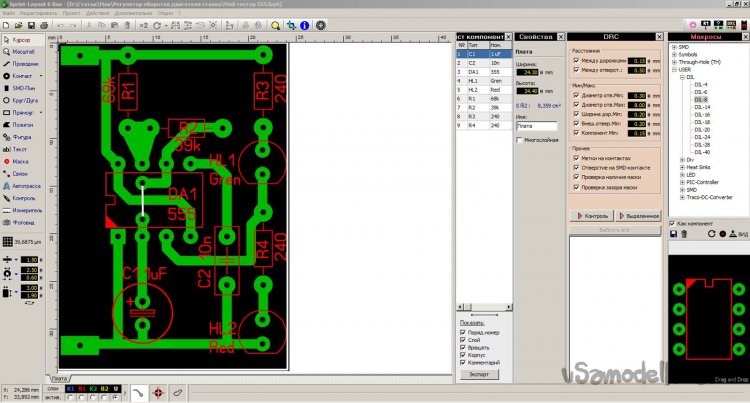Select the Масштаб zoom tool
The width and height of the screenshot is (750, 403).
22,50
